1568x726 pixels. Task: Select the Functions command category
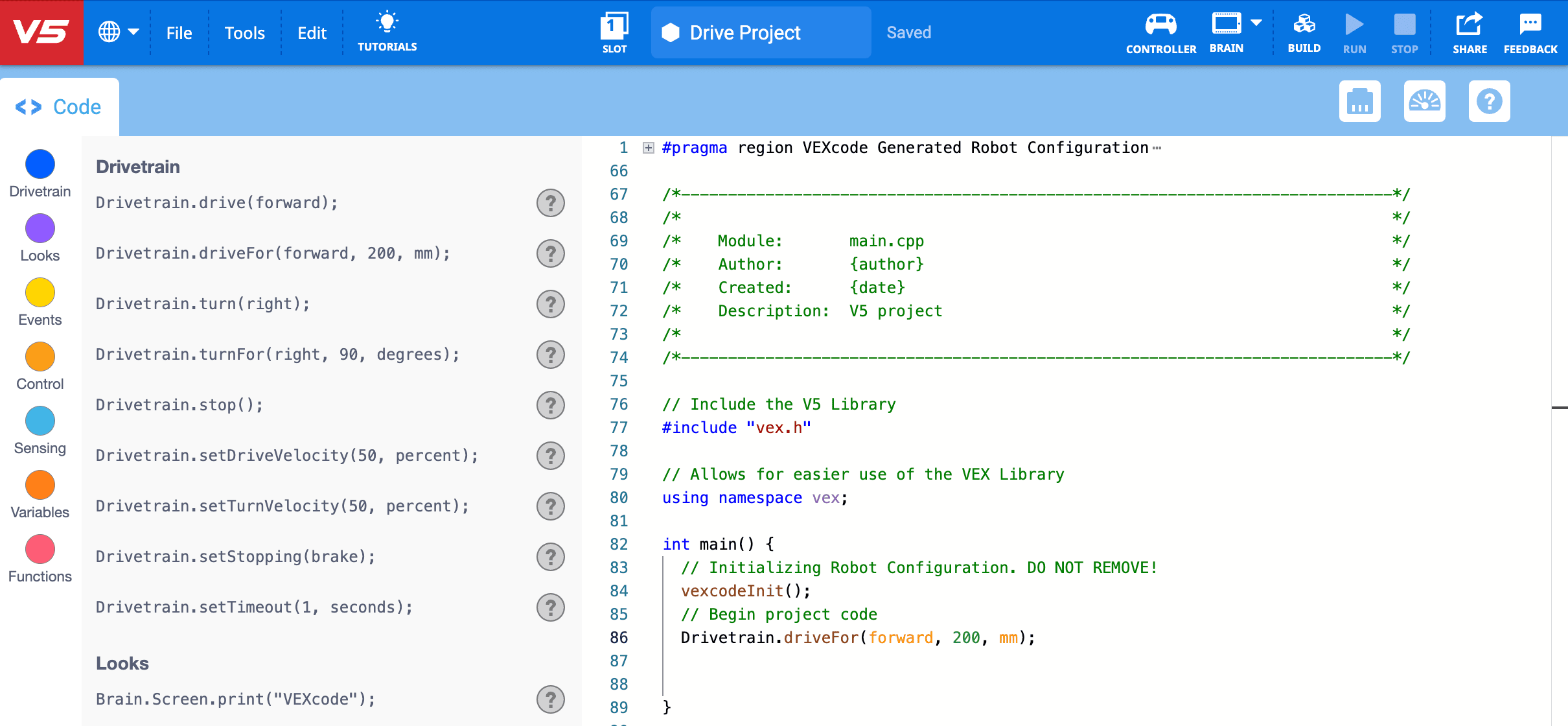pyautogui.click(x=40, y=550)
